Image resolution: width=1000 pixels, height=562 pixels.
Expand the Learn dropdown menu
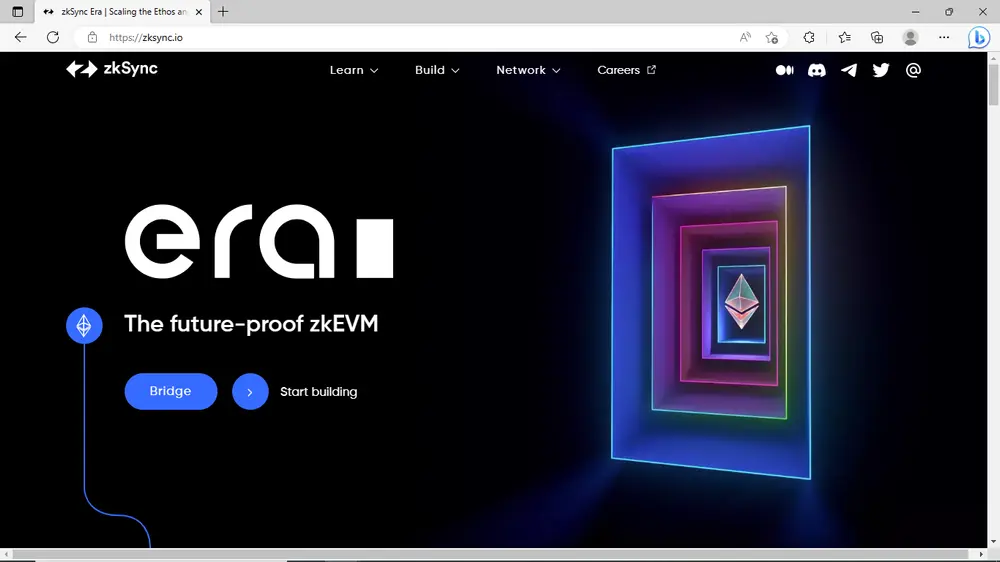click(354, 70)
